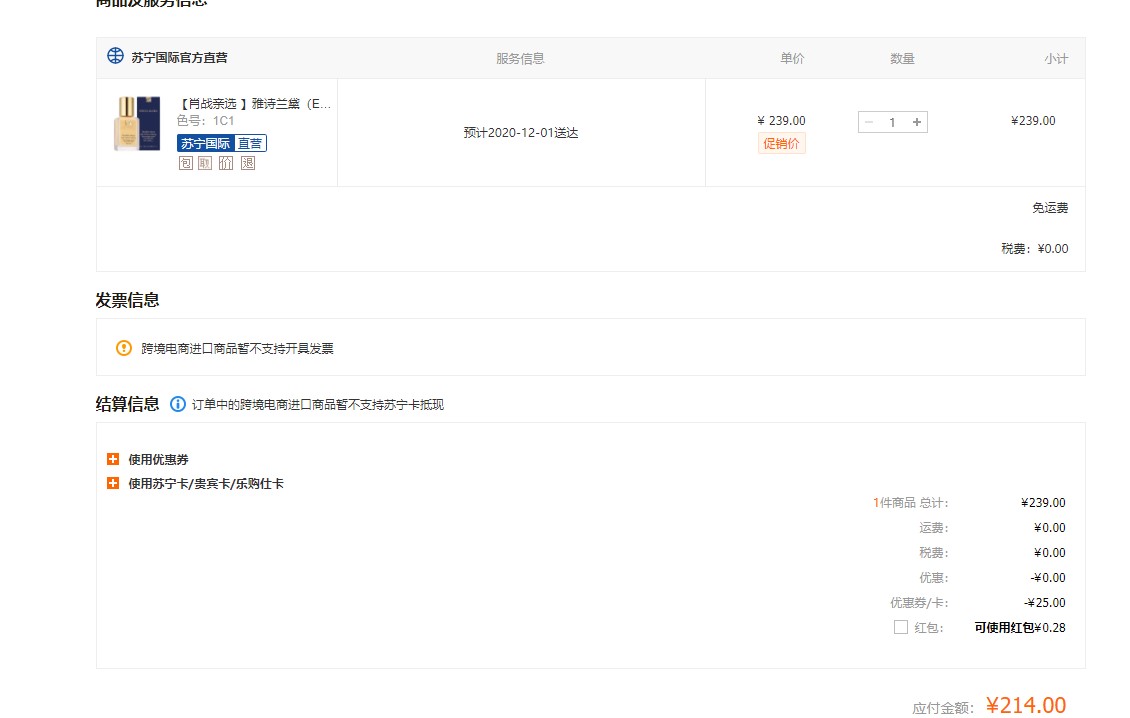Decrease quantity with the minus button
The width and height of the screenshot is (1130, 718).
click(869, 122)
